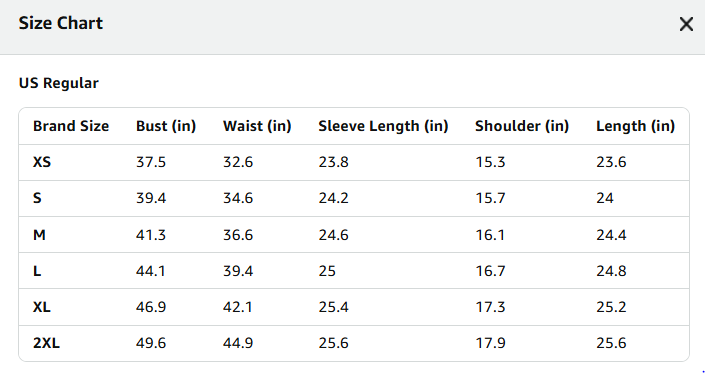Click the Size Chart title
Image resolution: width=705 pixels, height=373 pixels.
[x=61, y=23]
